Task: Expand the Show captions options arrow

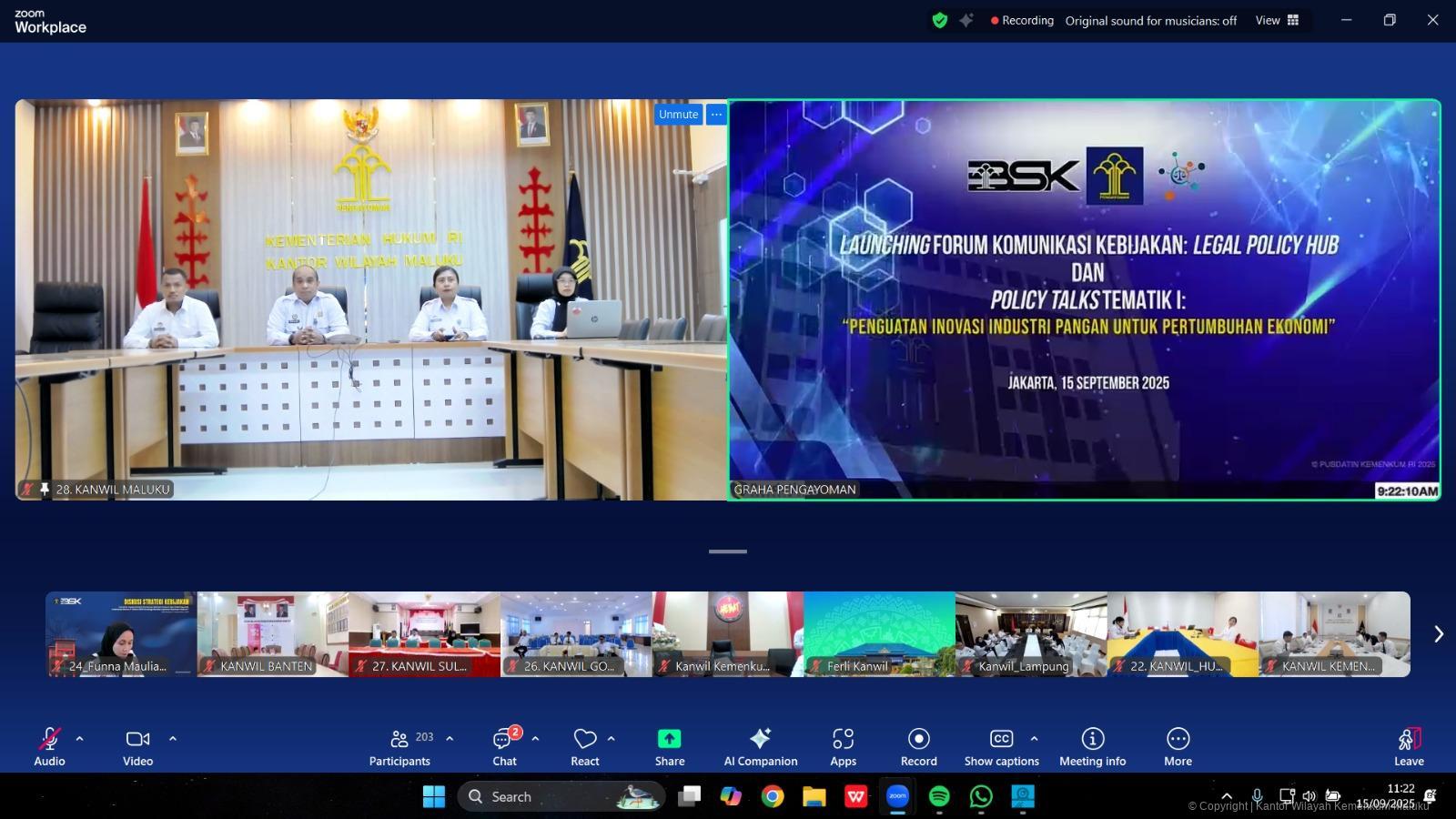Action: point(1034,739)
